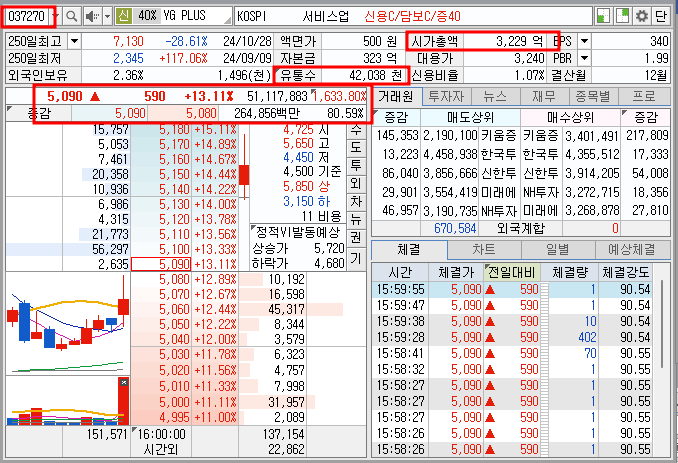
Task: Click 외국인보유 foreign holding label
Action: coord(38,75)
